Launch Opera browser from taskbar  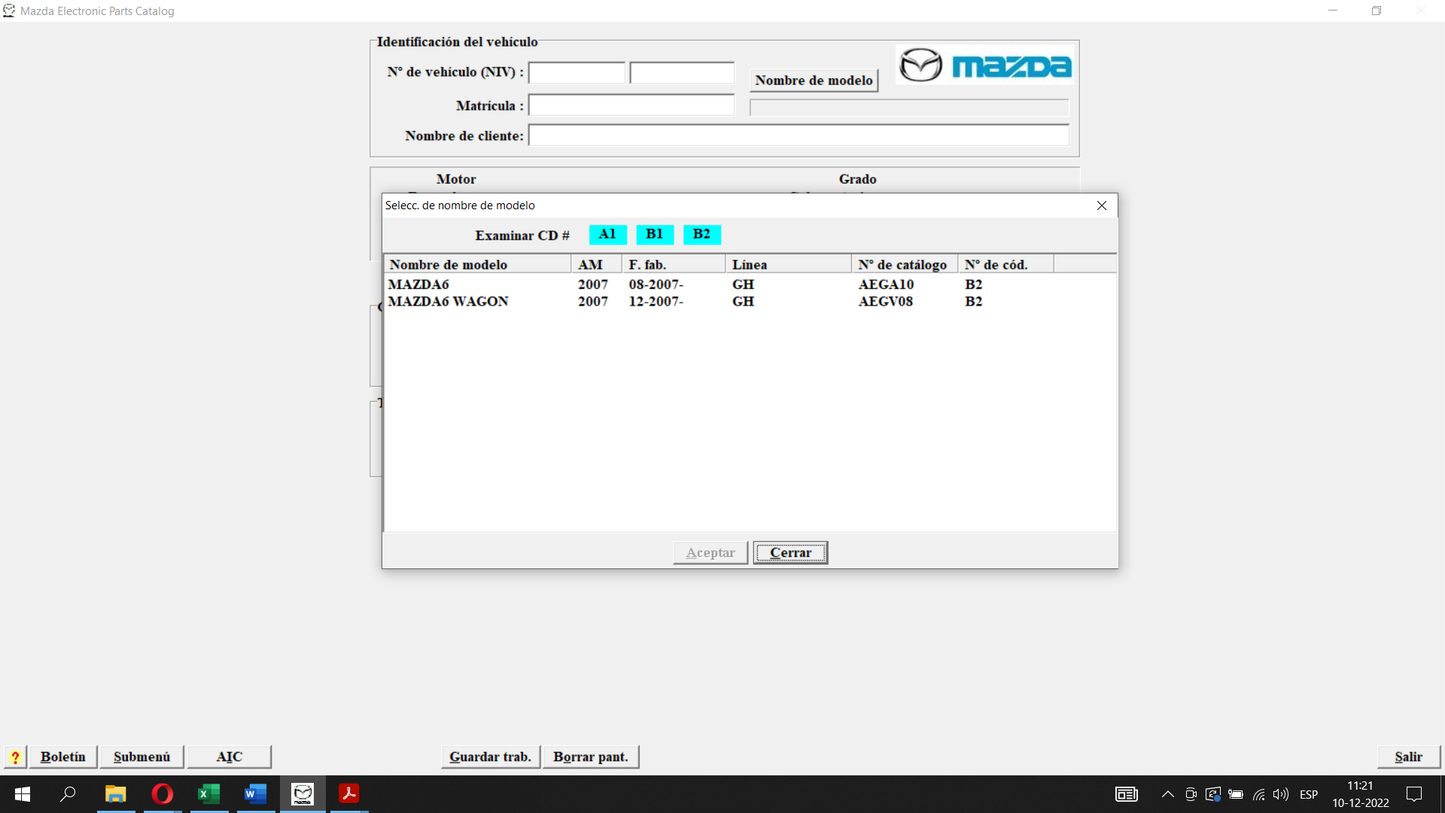162,794
